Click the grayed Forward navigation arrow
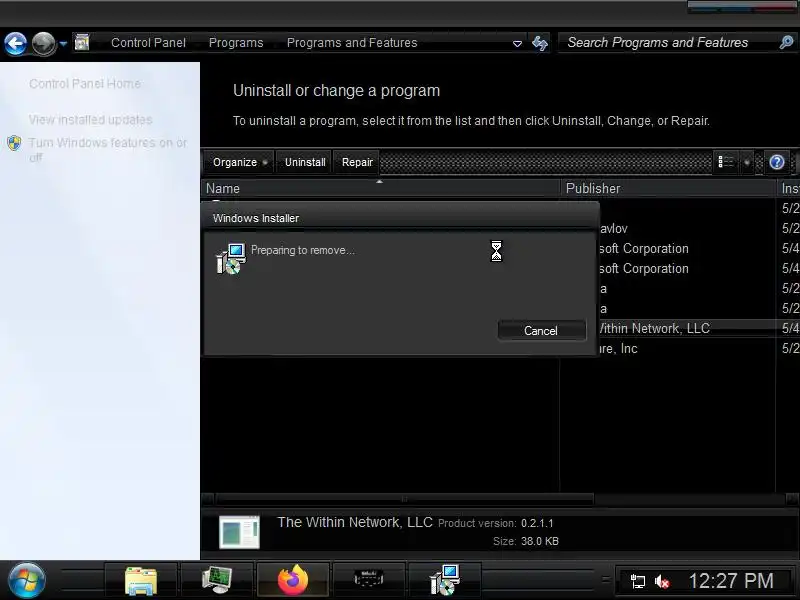The width and height of the screenshot is (800, 600). (x=43, y=43)
